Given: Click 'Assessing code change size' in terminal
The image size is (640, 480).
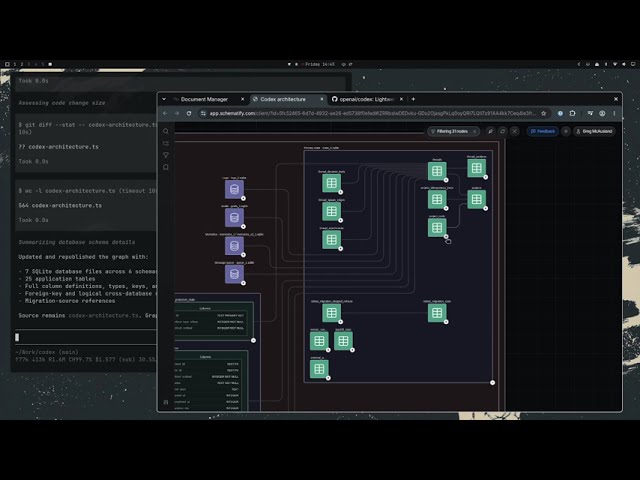Looking at the screenshot, I should pyautogui.click(x=62, y=103).
